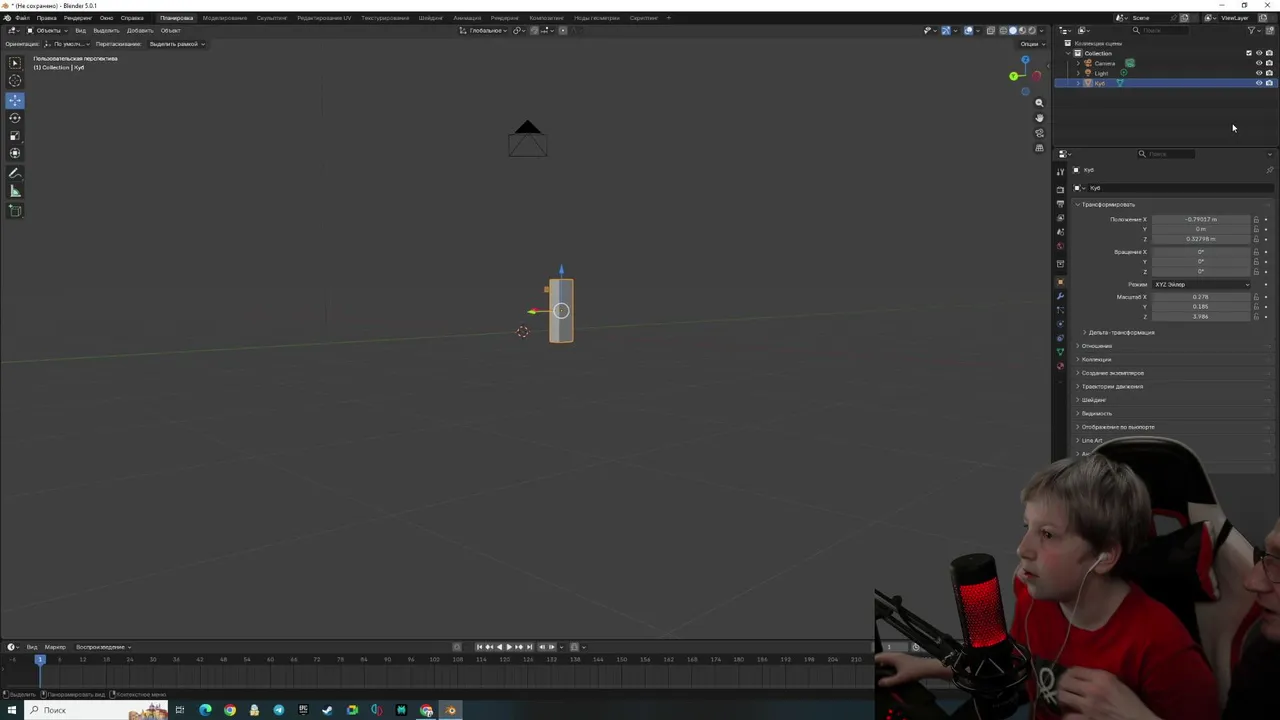Open Выделить menu in viewport header

point(106,30)
